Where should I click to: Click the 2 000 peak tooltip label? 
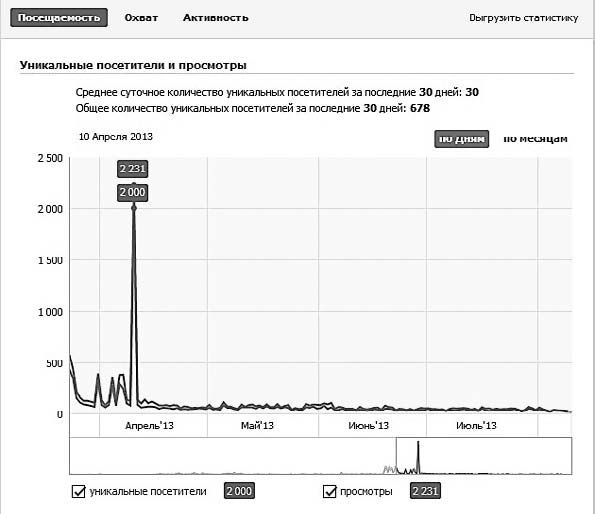[x=132, y=192]
